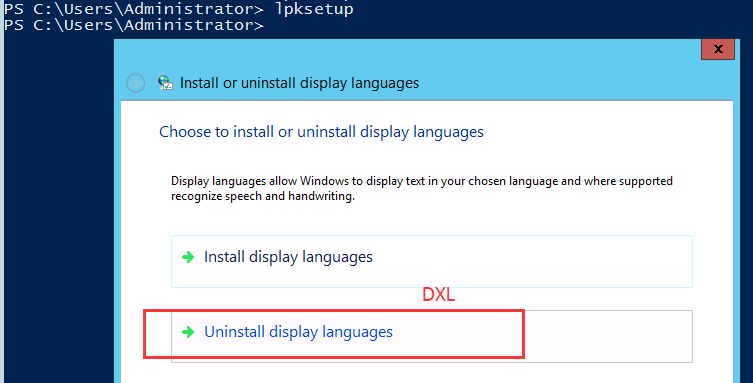Click the 'Install or uninstall display languages' title
This screenshot has width=753, height=383.
(299, 83)
